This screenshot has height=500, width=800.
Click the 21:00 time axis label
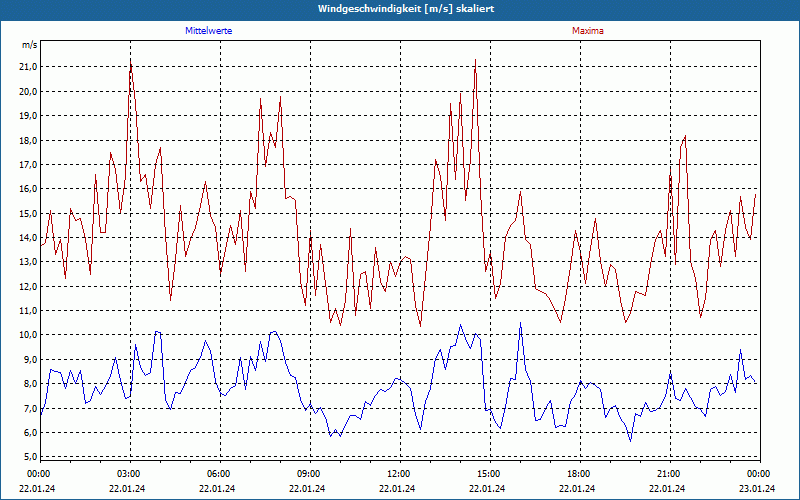click(668, 474)
